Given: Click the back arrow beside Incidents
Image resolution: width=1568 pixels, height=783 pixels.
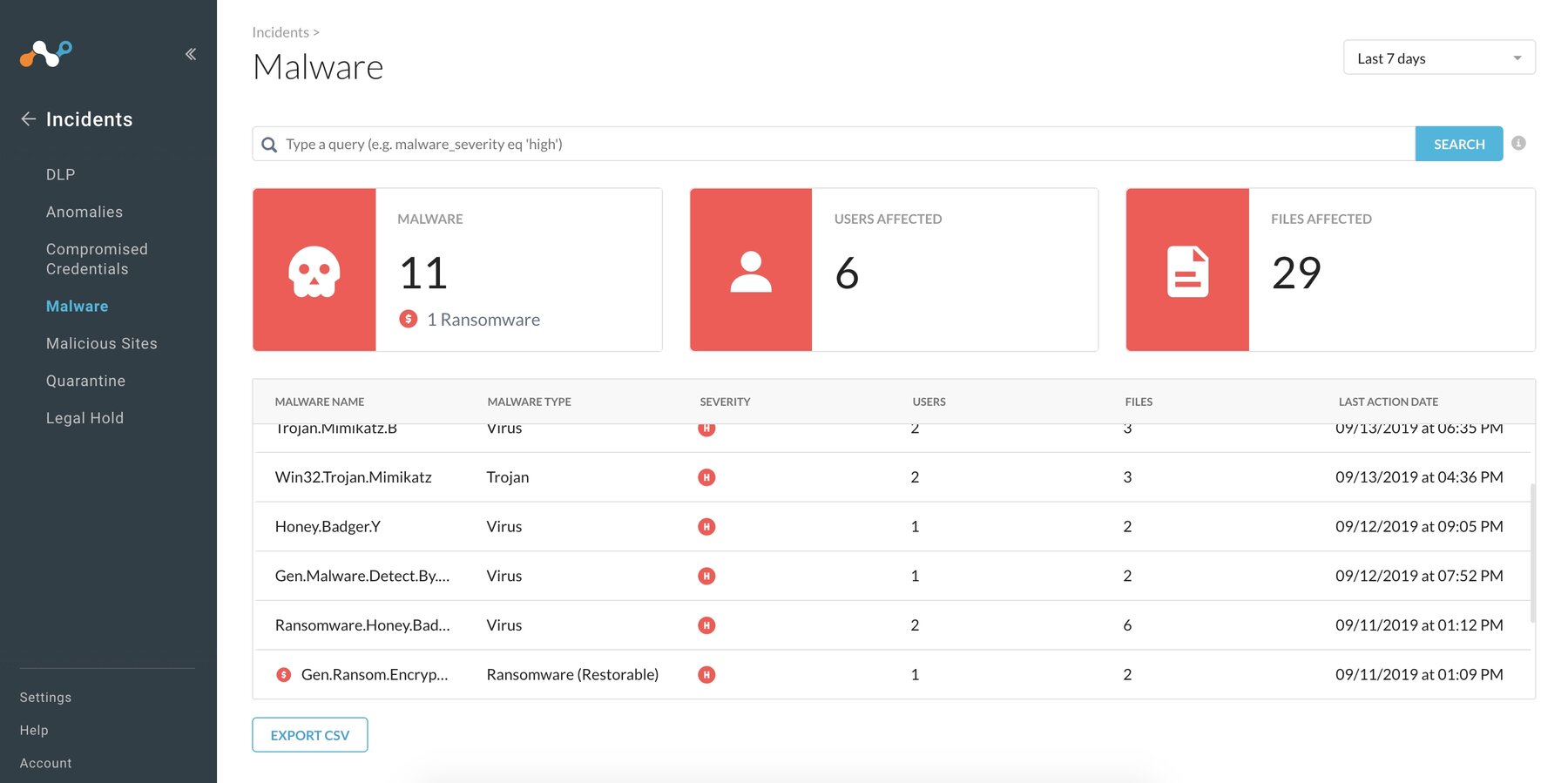Looking at the screenshot, I should [x=29, y=119].
